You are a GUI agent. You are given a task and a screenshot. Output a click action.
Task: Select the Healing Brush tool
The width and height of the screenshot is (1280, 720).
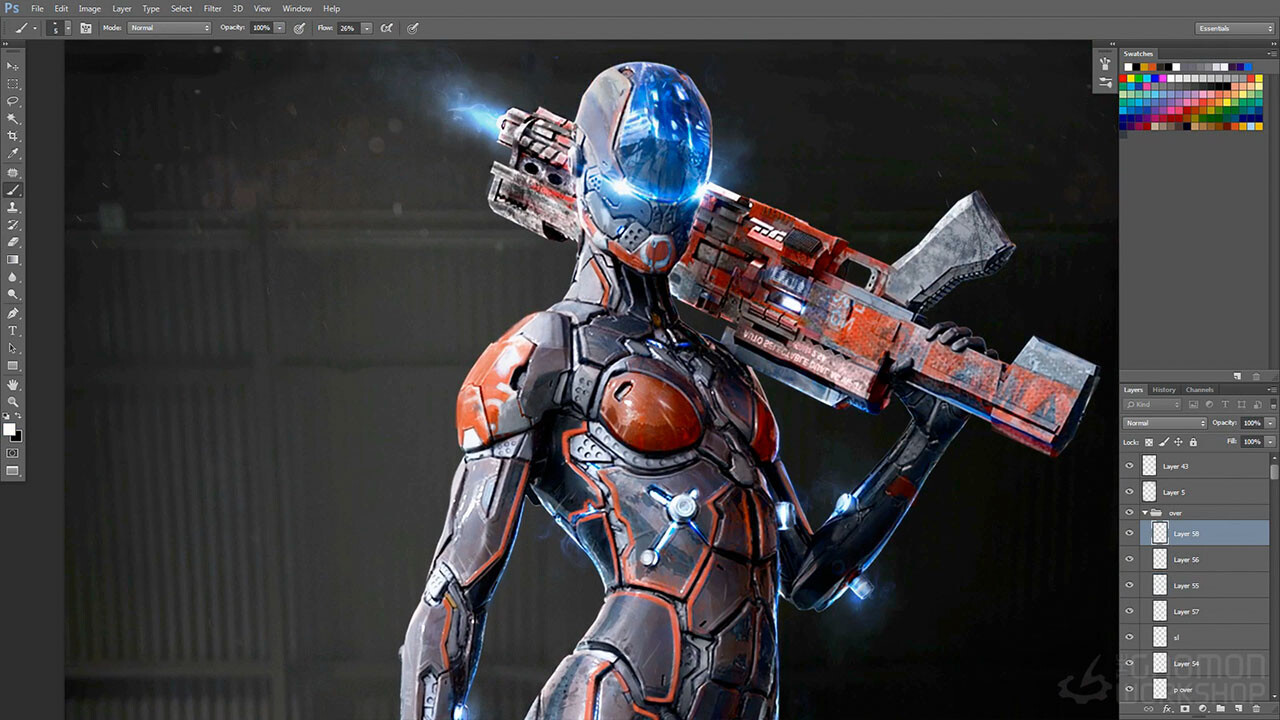pos(13,172)
